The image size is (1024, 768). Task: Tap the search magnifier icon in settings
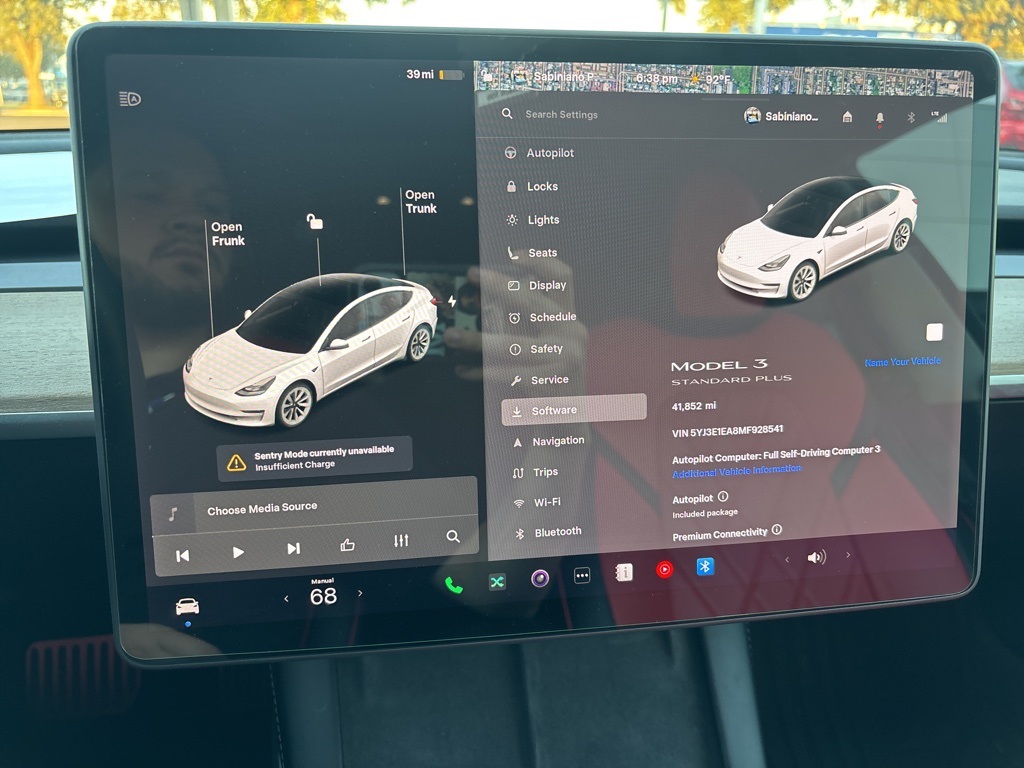pos(507,114)
